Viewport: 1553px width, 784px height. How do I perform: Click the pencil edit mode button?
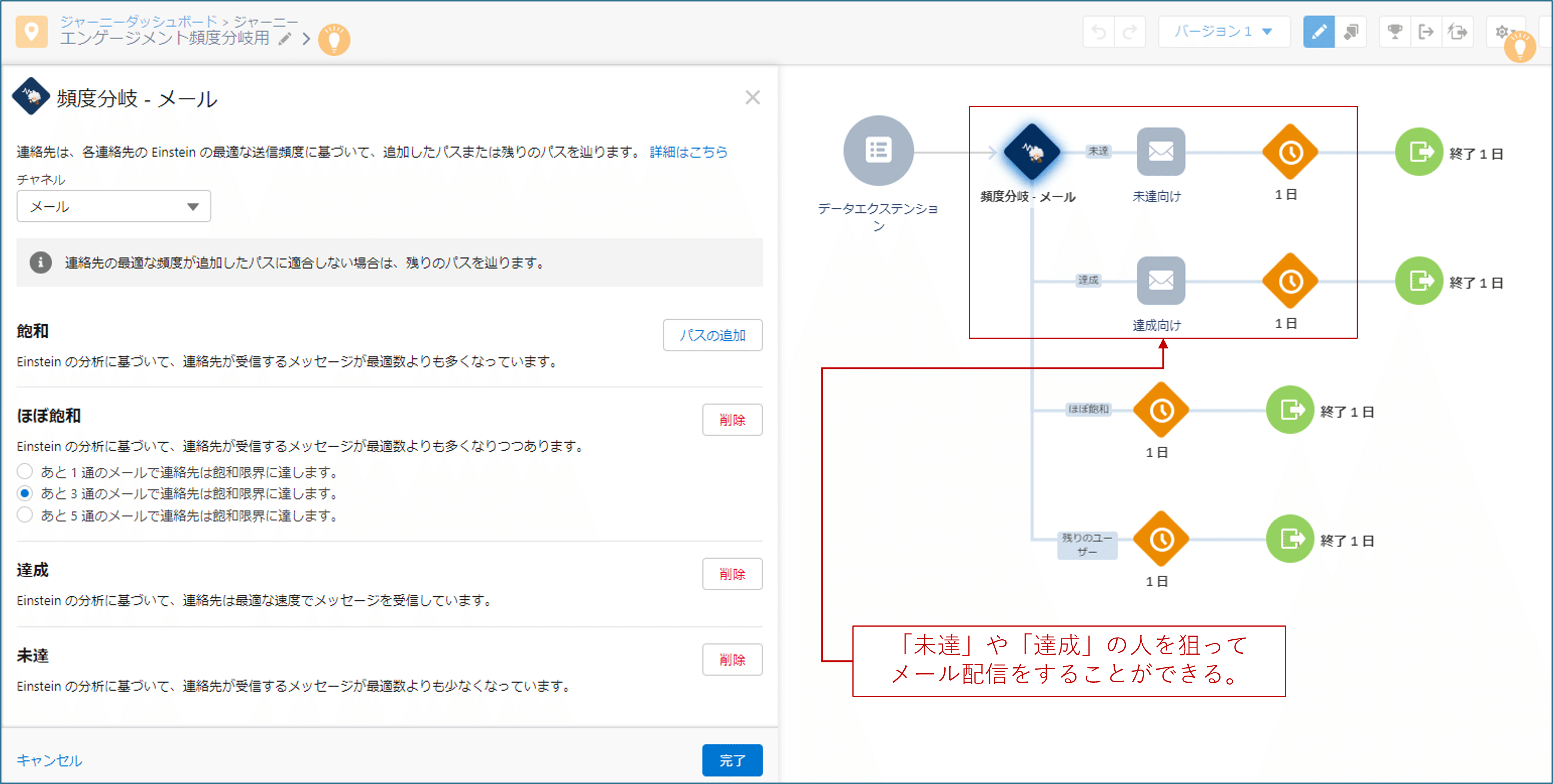click(1318, 32)
